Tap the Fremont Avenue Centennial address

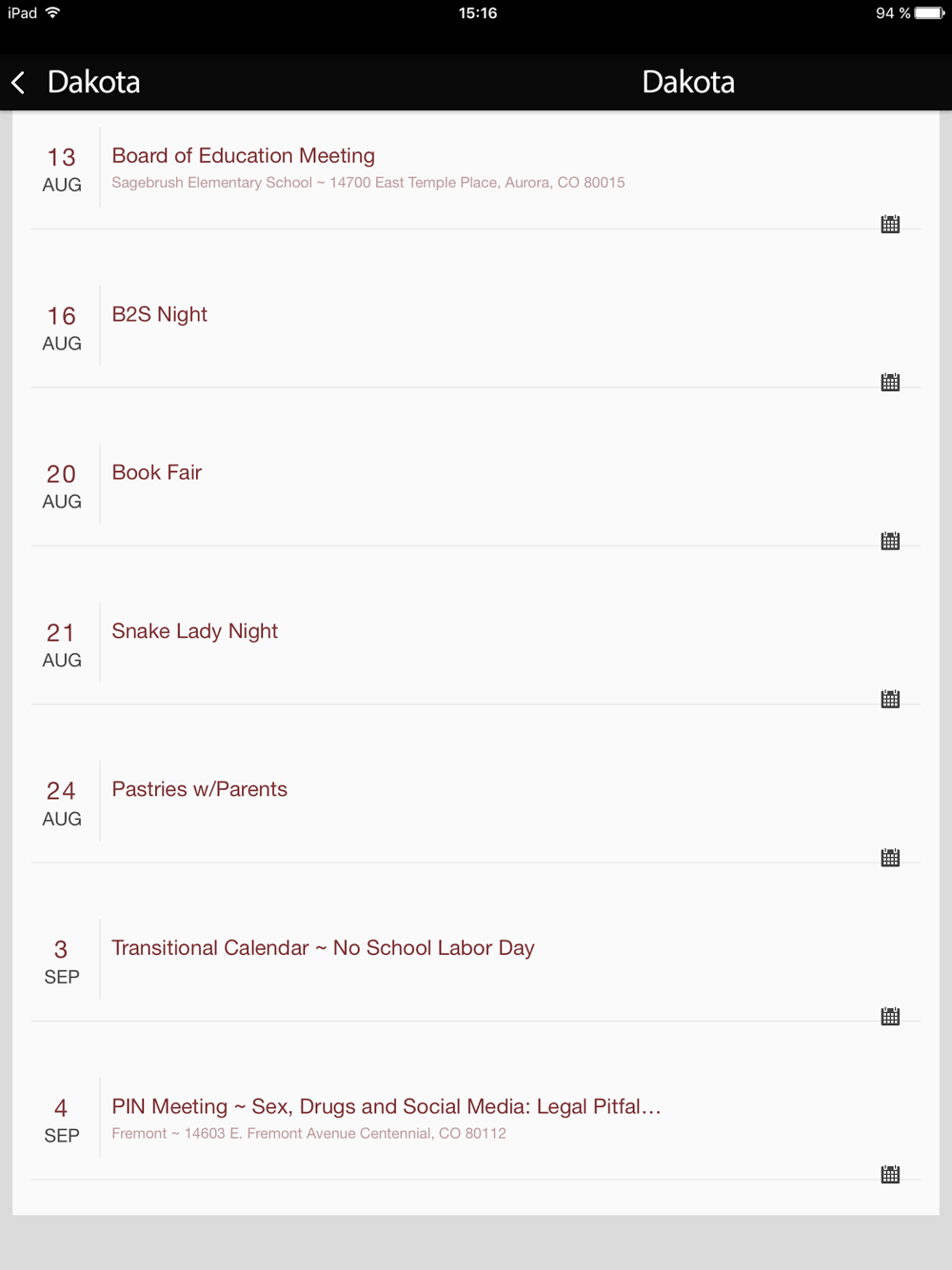tap(309, 1134)
